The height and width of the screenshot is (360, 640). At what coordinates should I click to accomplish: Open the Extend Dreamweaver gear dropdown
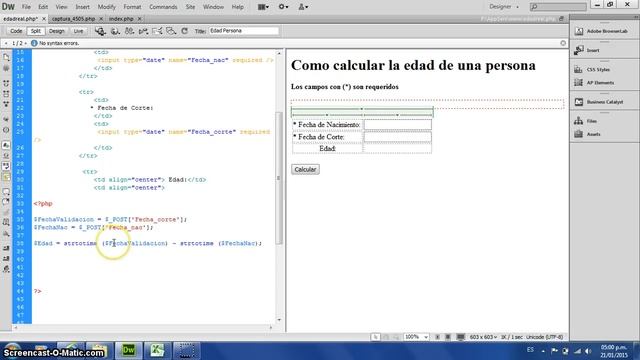[x=283, y=7]
